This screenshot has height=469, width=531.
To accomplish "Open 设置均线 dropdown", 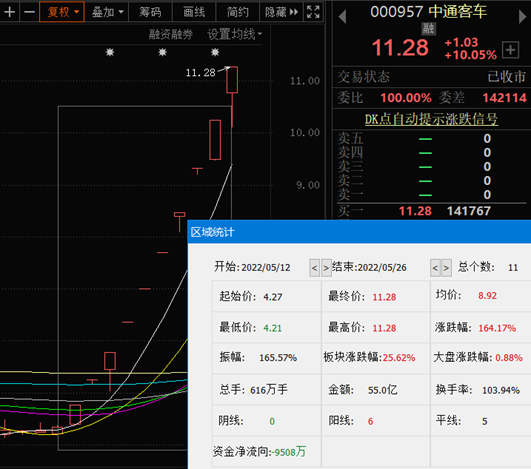I will point(235,34).
